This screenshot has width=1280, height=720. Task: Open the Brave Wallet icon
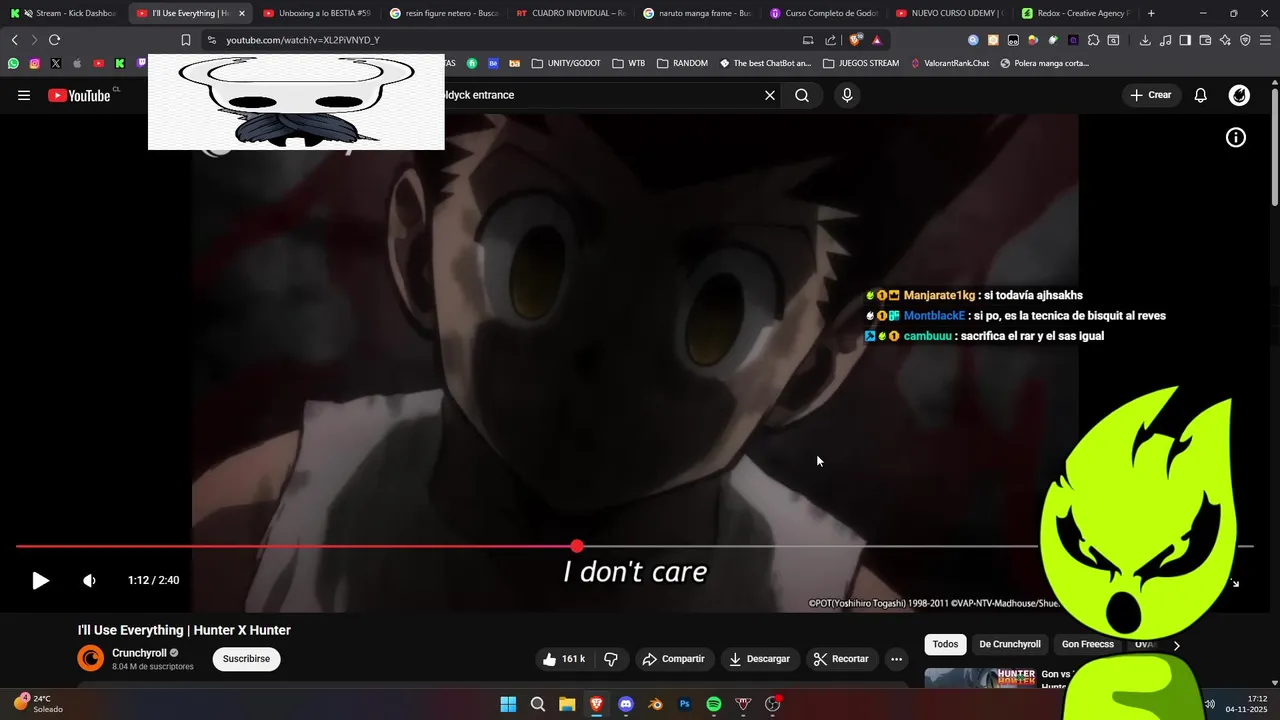(x=1205, y=40)
